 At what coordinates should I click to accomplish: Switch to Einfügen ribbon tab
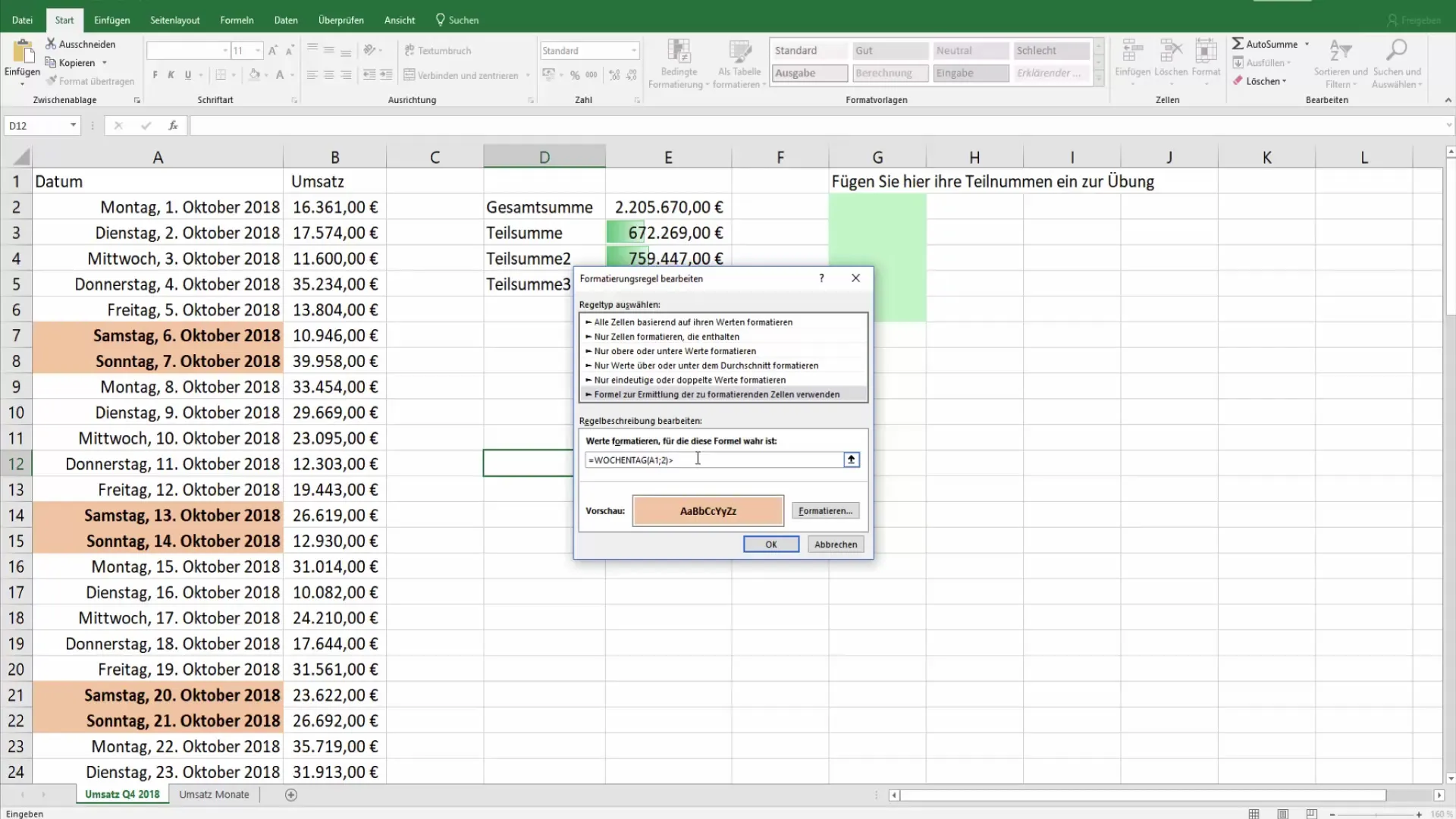point(112,20)
